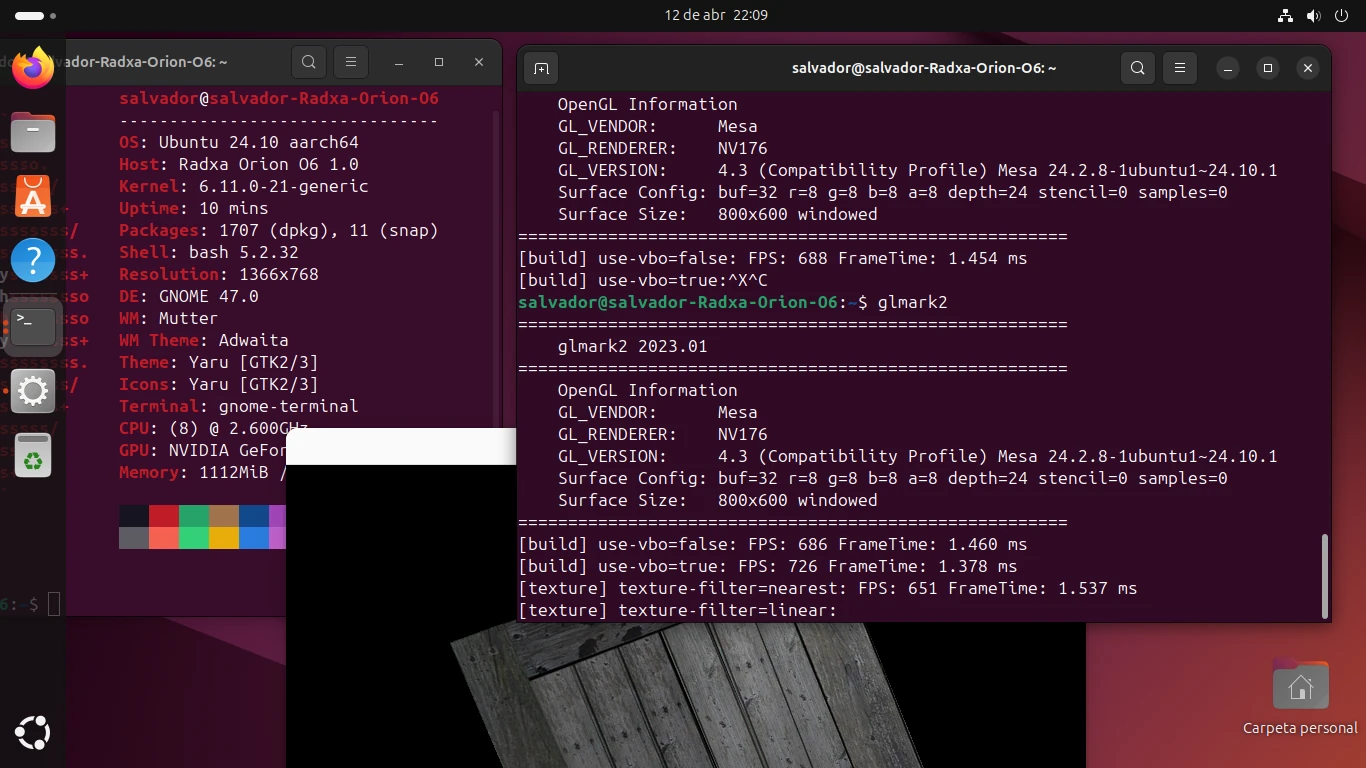Click left terminal vertical scrollbar

(x=497, y=270)
